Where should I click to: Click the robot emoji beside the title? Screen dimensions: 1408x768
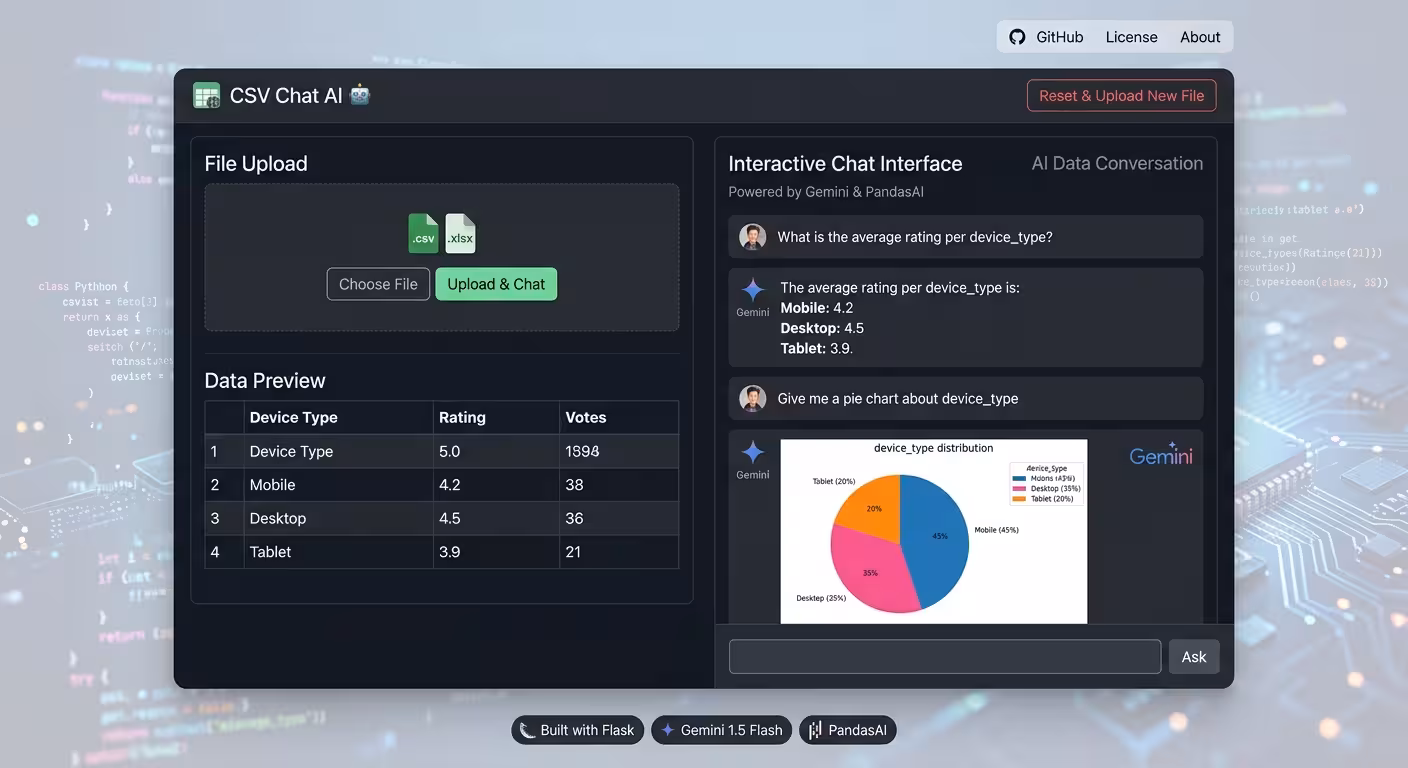tap(360, 95)
